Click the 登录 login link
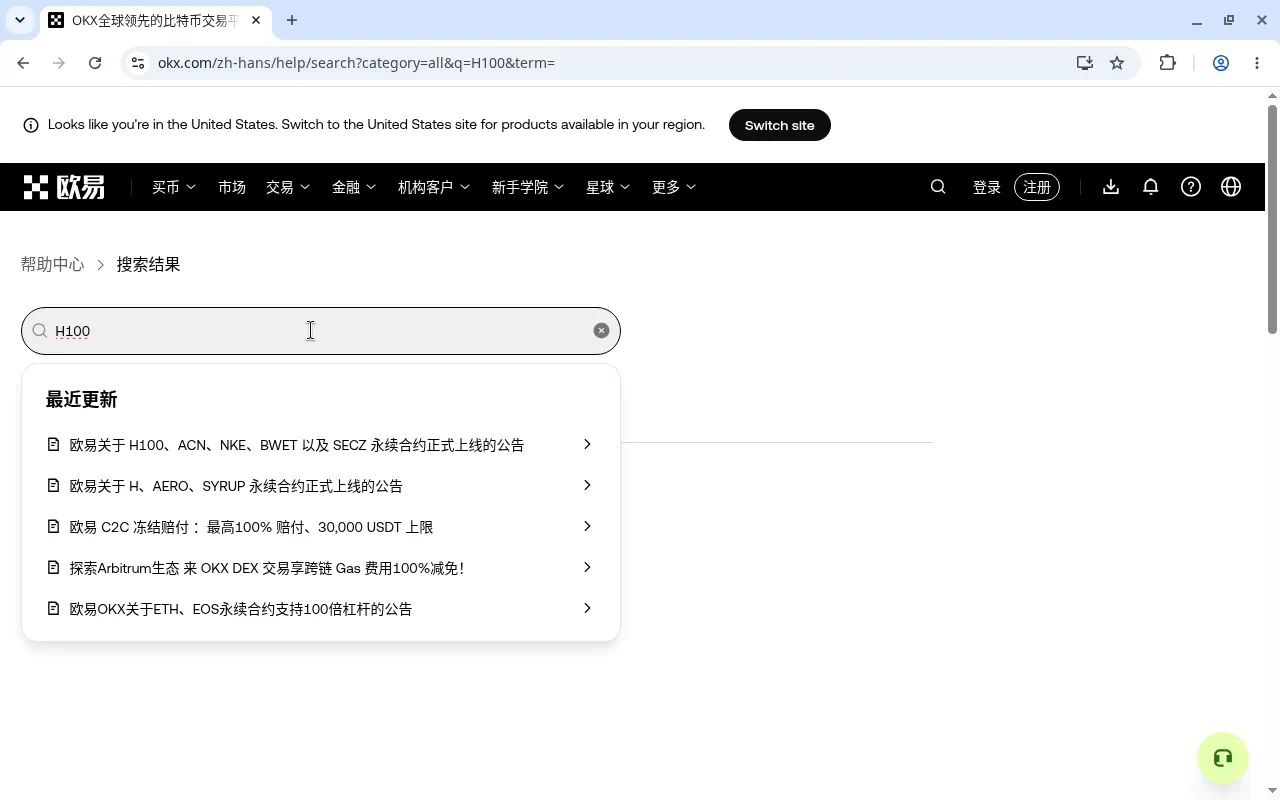The width and height of the screenshot is (1280, 800). coord(987,187)
